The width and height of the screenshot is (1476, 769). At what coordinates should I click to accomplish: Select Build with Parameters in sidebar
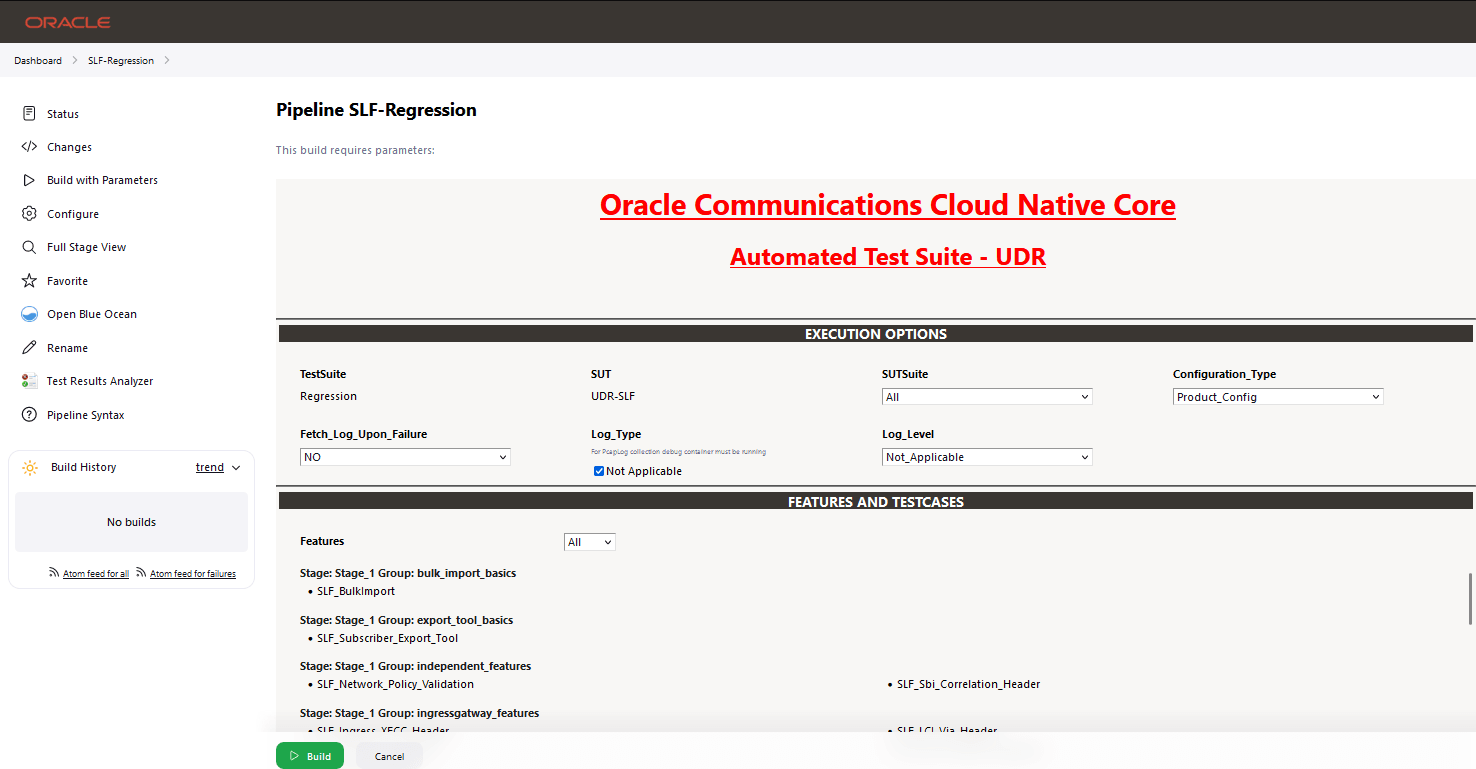tap(102, 180)
